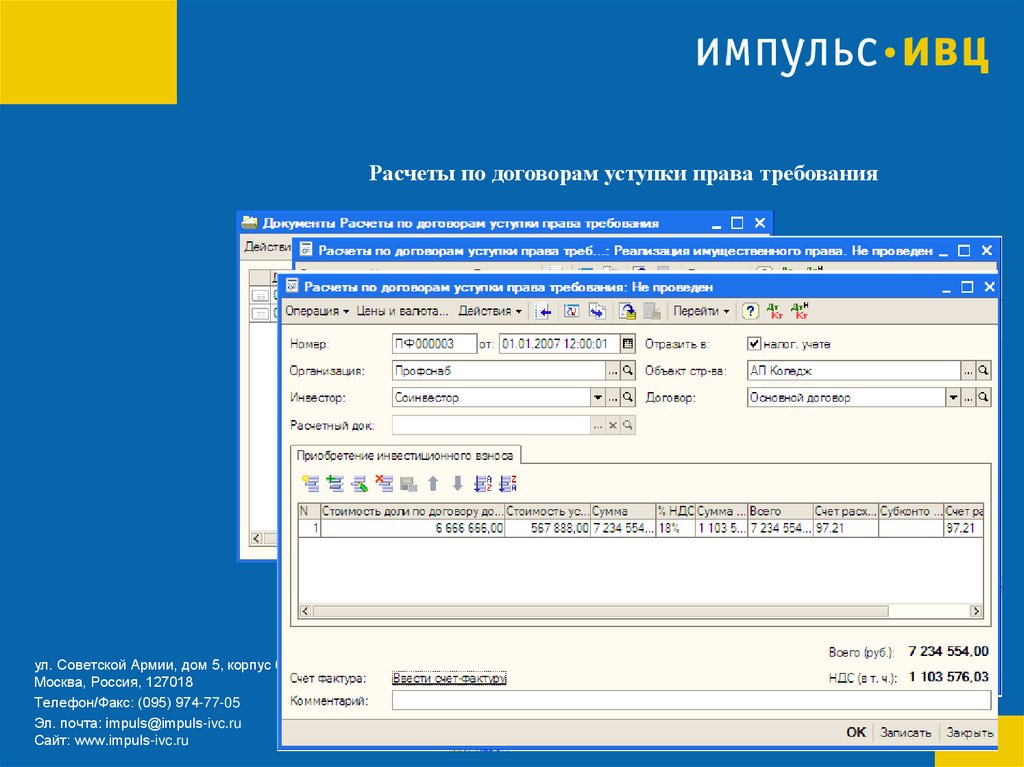Copy the current table row icon

[335, 483]
